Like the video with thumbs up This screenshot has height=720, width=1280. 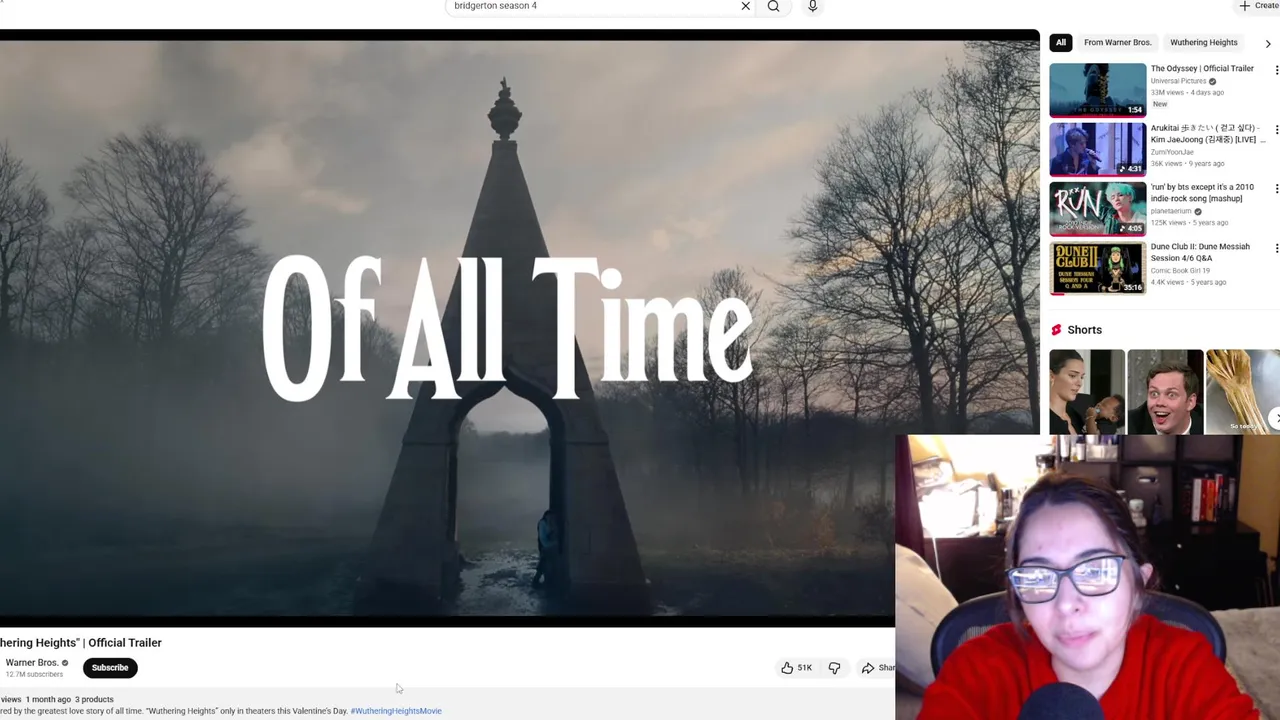pyautogui.click(x=796, y=668)
